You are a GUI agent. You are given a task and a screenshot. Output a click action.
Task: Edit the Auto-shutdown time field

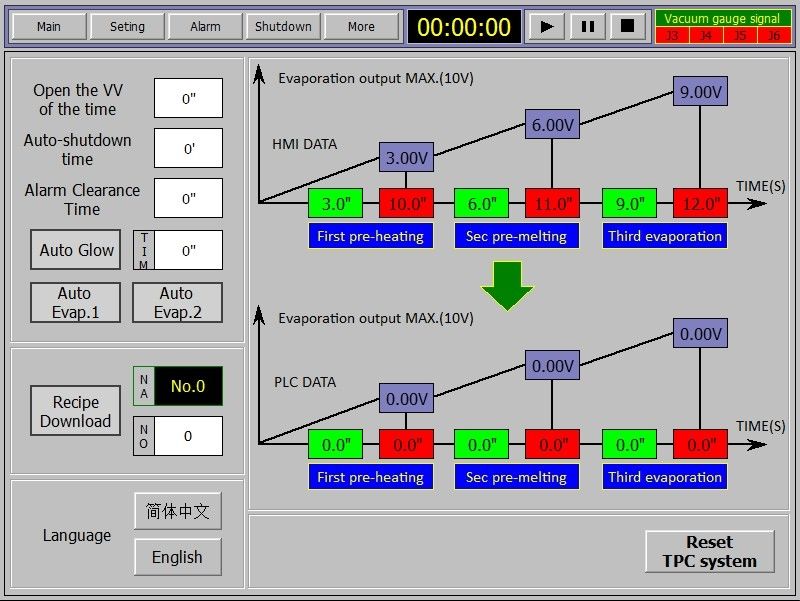point(188,149)
